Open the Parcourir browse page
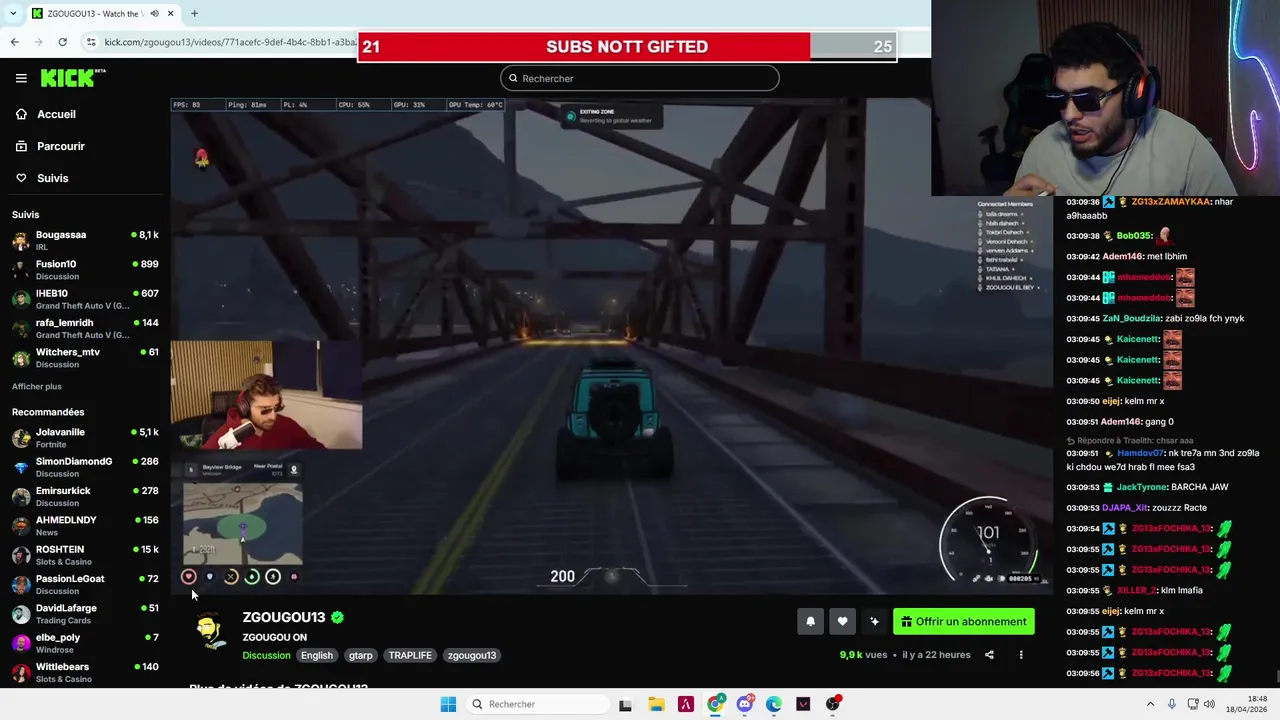Viewport: 1280px width, 720px height. coord(60,146)
